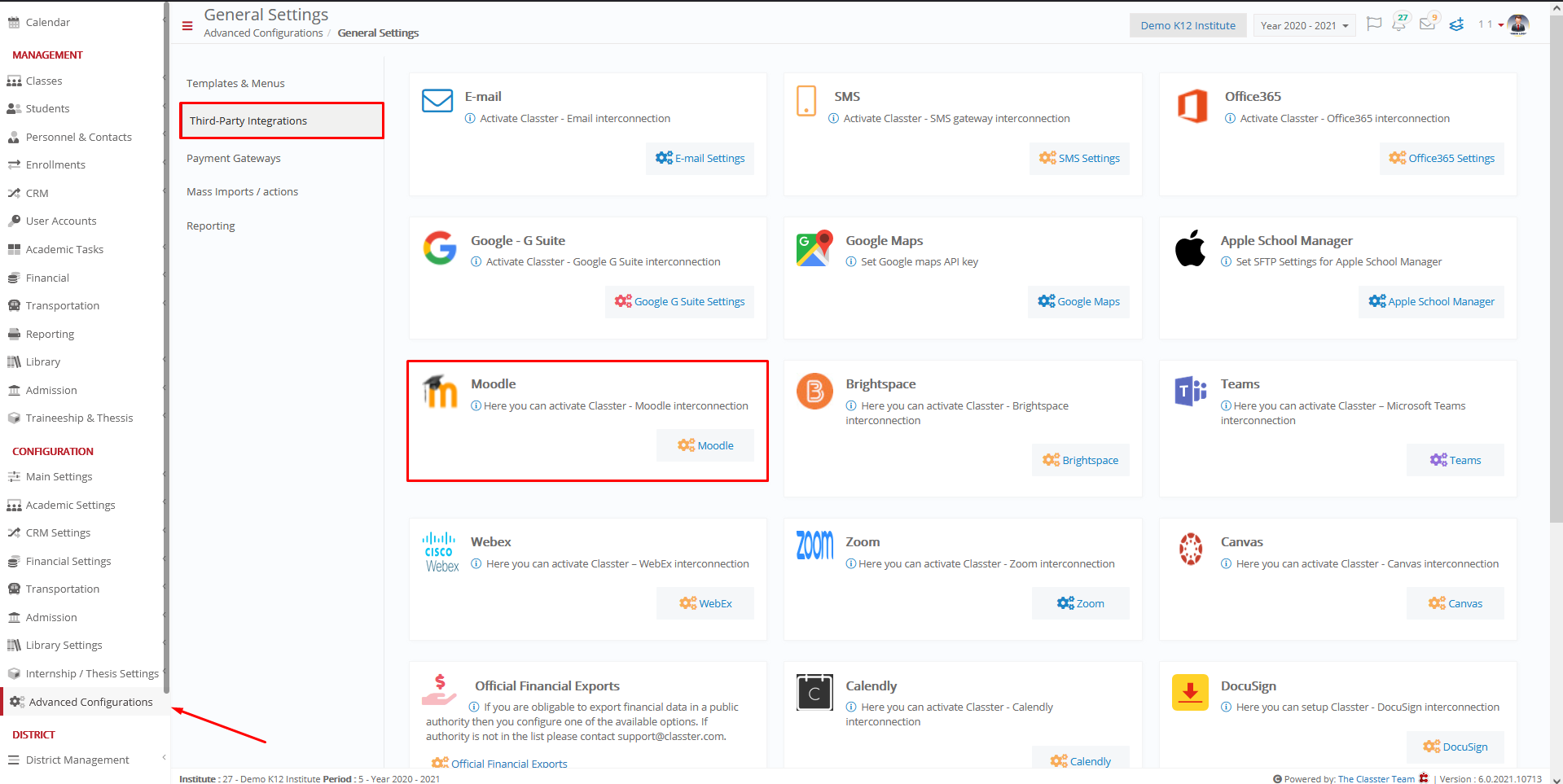Click the flag icon in header
The width and height of the screenshot is (1563, 784).
click(1374, 24)
